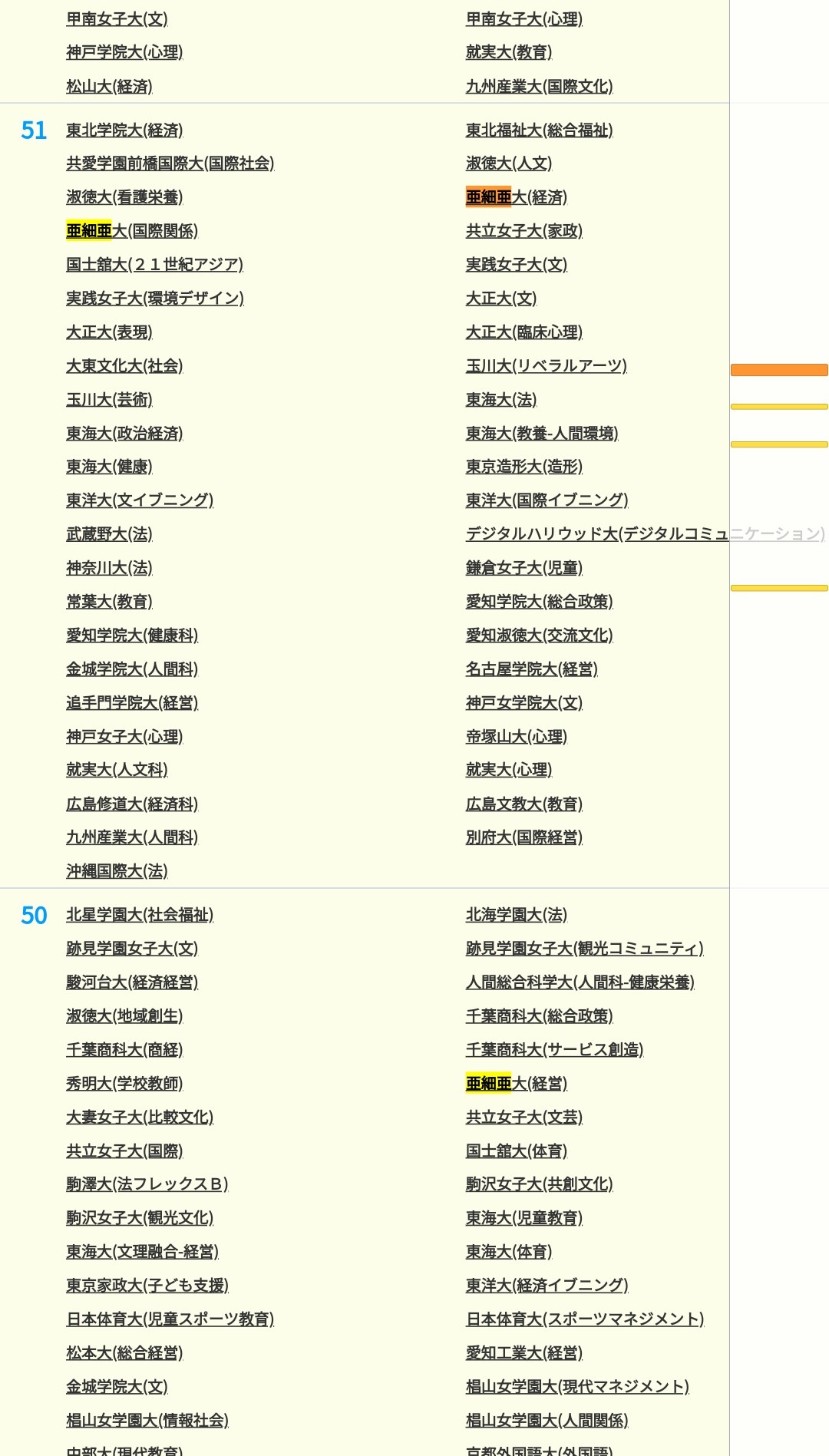
Task: Open 東北学院大(経済) link
Action: tap(124, 130)
